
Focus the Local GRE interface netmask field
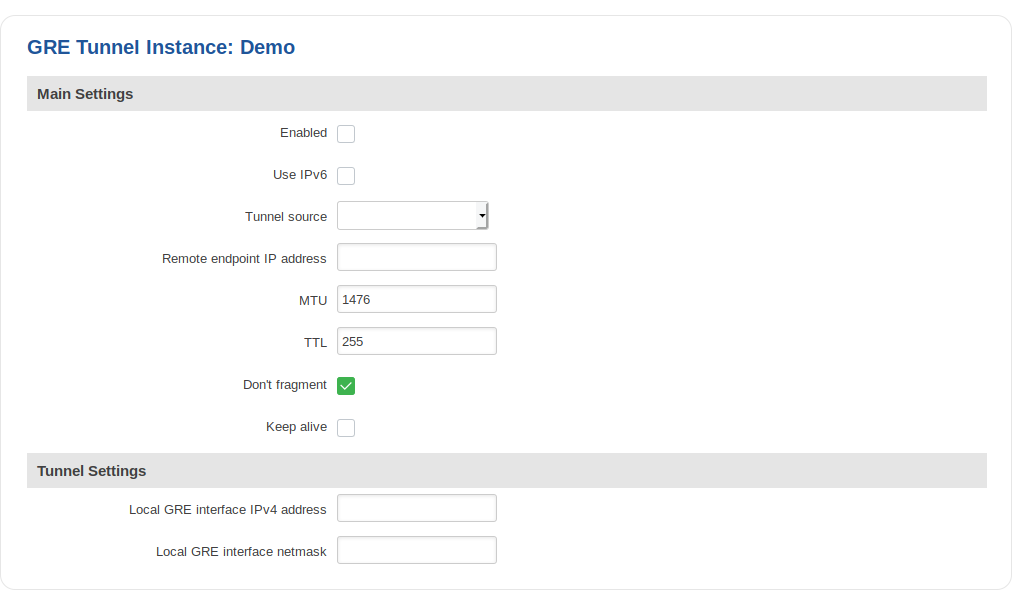[416, 551]
